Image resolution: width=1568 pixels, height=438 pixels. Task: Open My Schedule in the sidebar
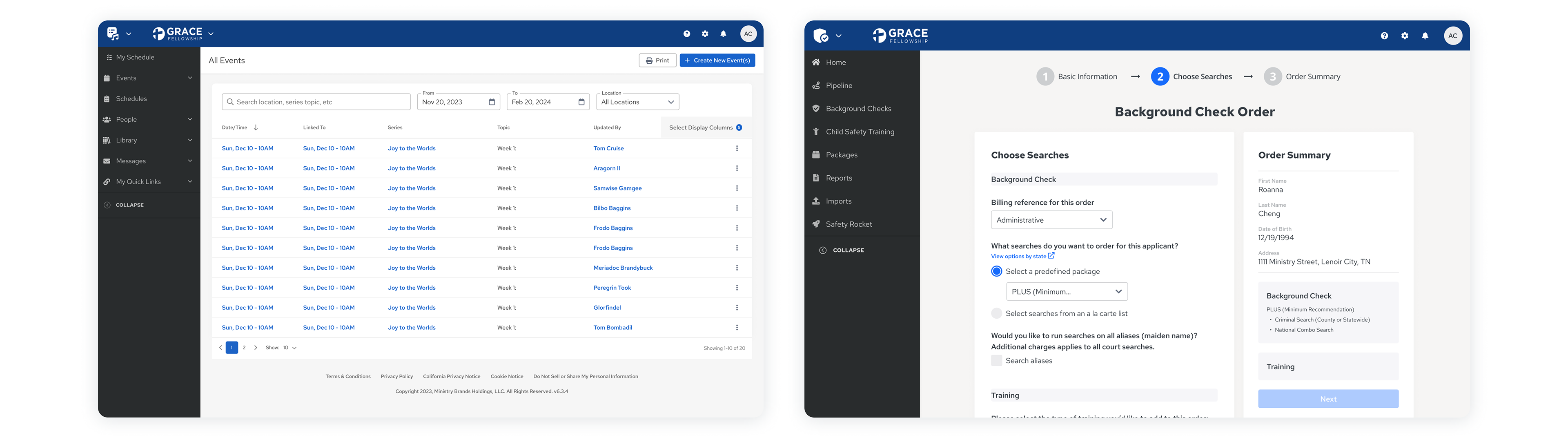coord(135,57)
